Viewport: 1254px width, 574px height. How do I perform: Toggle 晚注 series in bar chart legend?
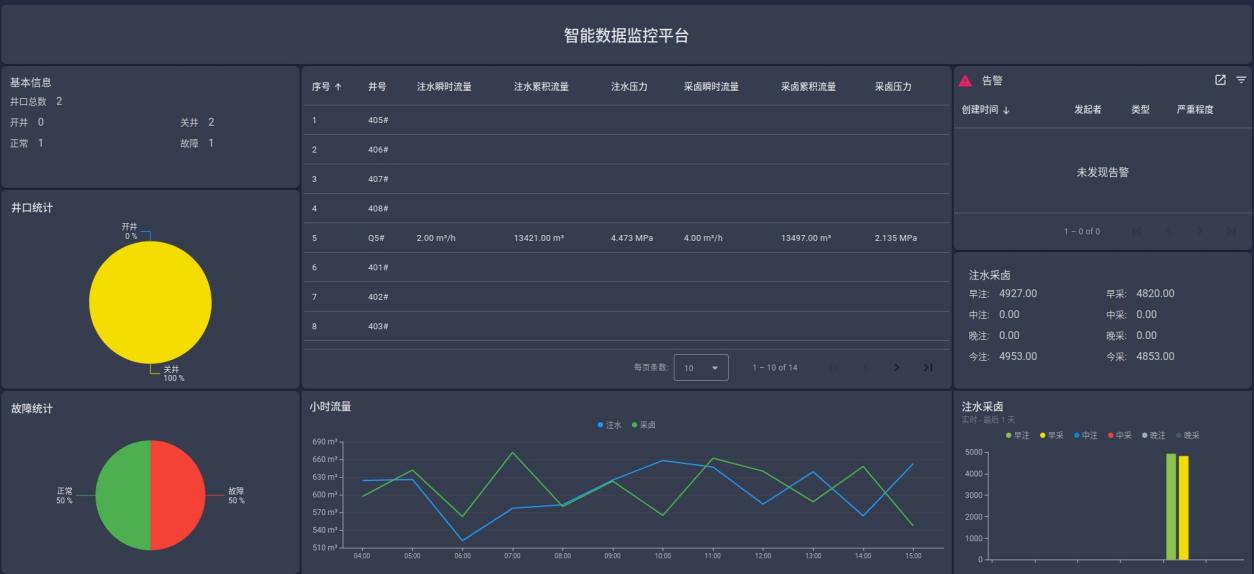coord(1153,435)
